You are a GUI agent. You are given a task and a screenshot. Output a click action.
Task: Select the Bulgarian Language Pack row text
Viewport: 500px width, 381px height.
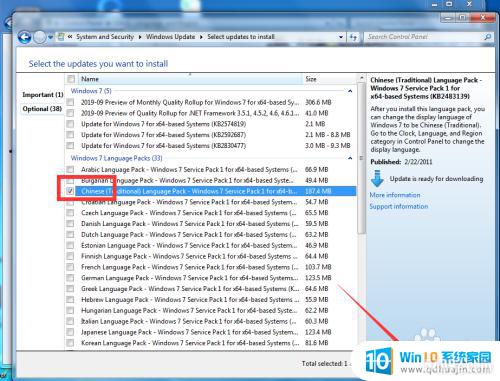pyautogui.click(x=187, y=180)
